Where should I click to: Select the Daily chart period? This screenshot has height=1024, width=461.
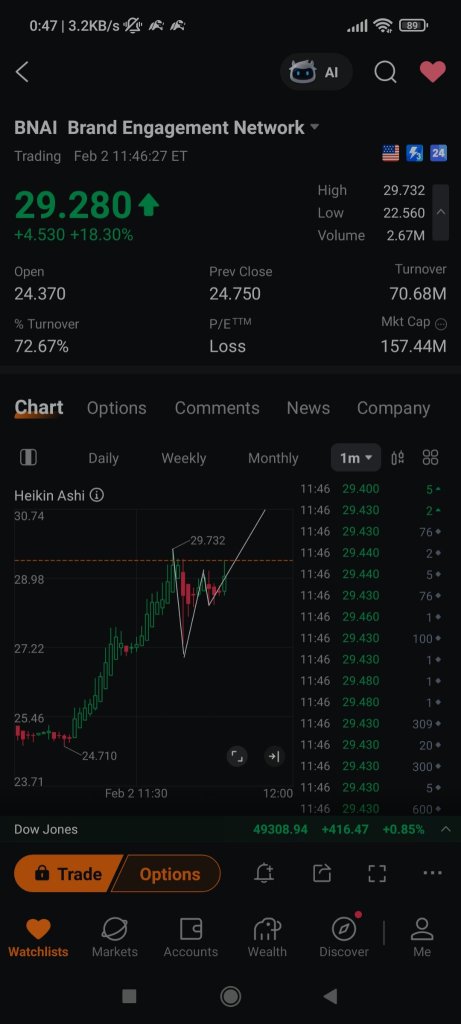coord(103,458)
